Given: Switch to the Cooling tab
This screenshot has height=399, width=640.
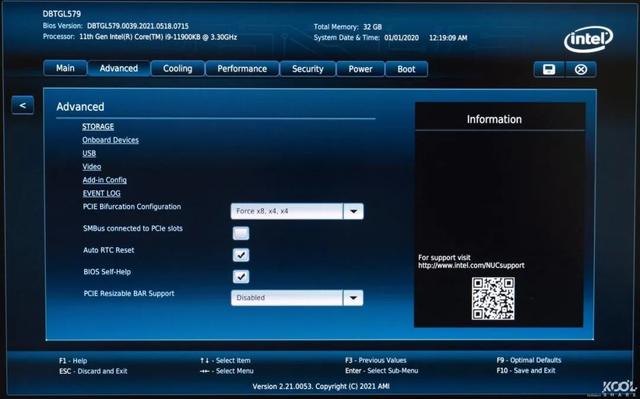Looking at the screenshot, I should pyautogui.click(x=178, y=69).
